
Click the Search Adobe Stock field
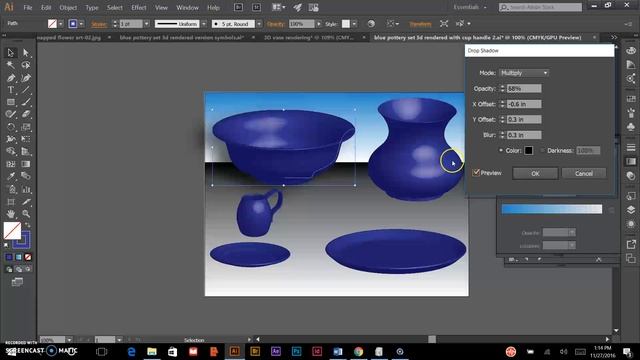540,7
